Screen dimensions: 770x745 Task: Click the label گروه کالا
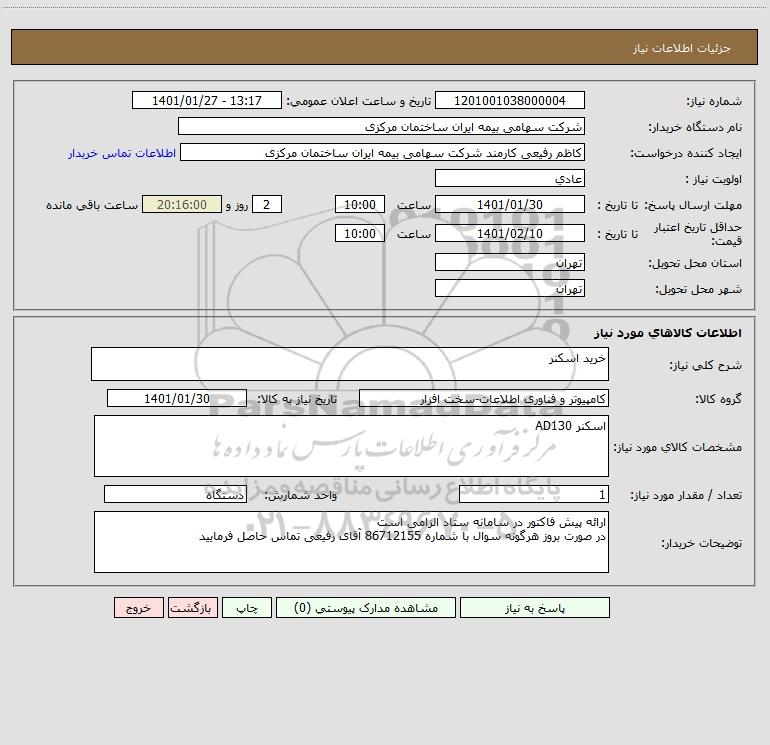point(718,399)
